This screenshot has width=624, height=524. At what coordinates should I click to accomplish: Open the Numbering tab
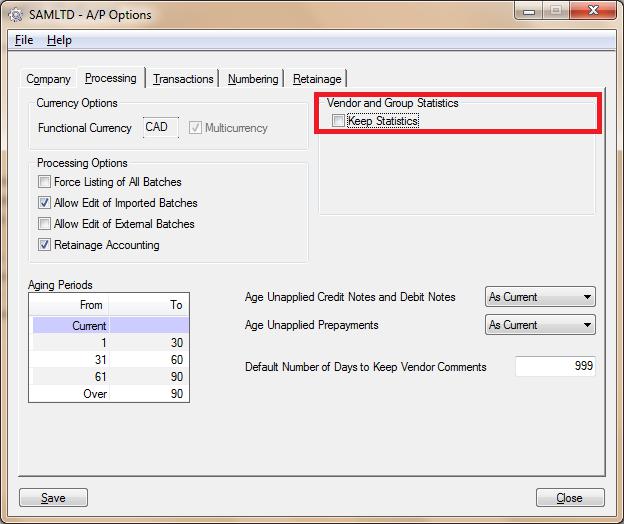[253, 79]
